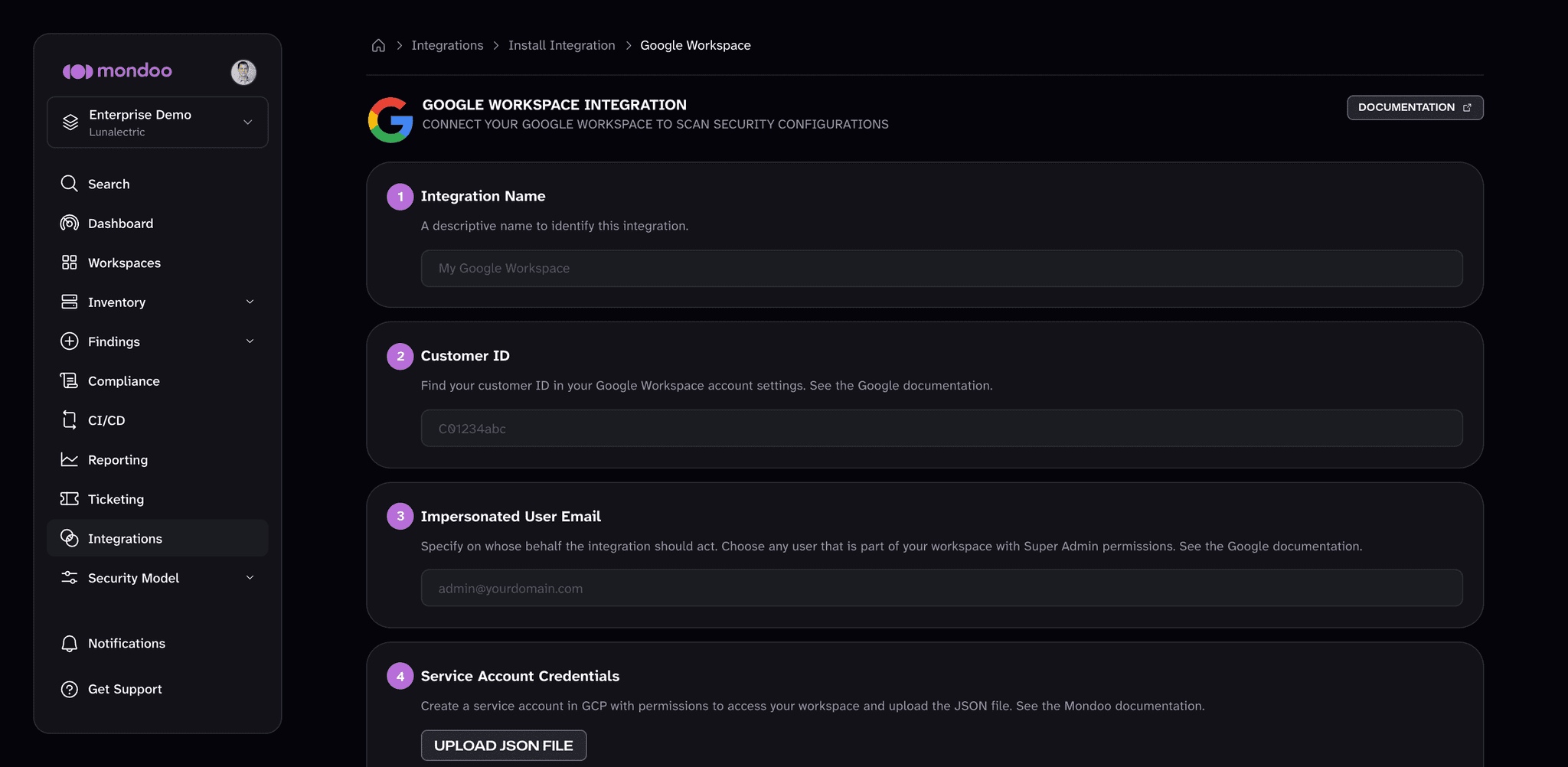Click the Security Model sliders icon

point(69,578)
